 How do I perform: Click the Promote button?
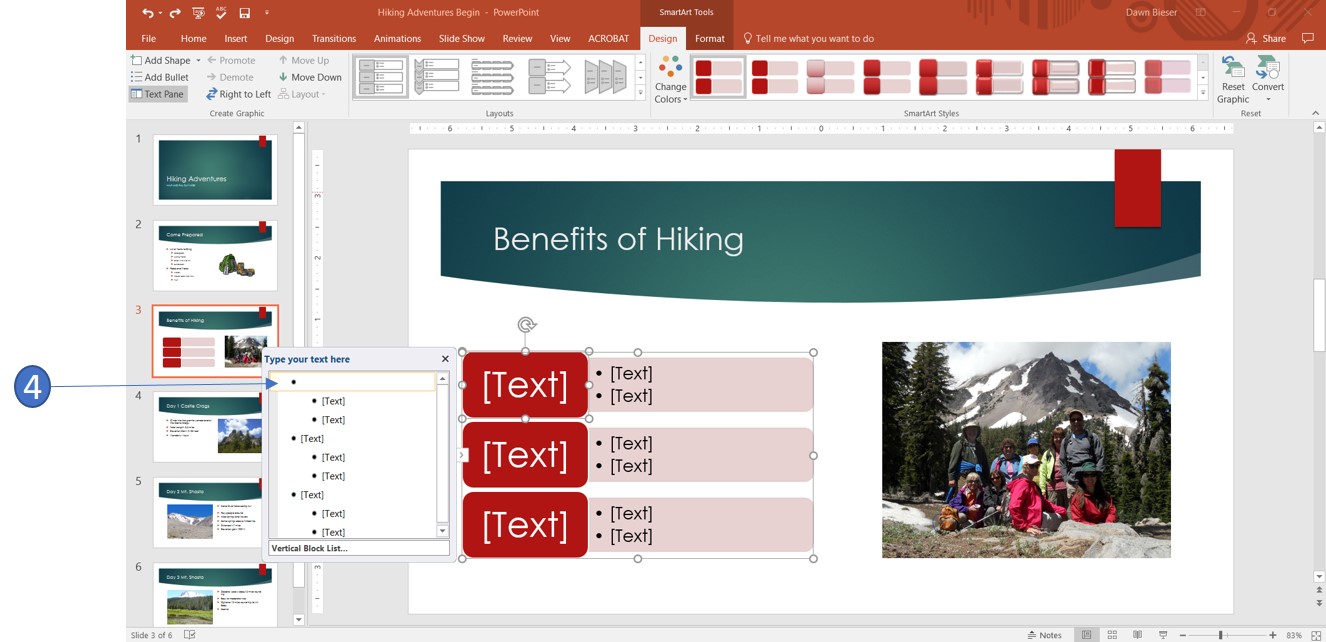(x=231, y=61)
